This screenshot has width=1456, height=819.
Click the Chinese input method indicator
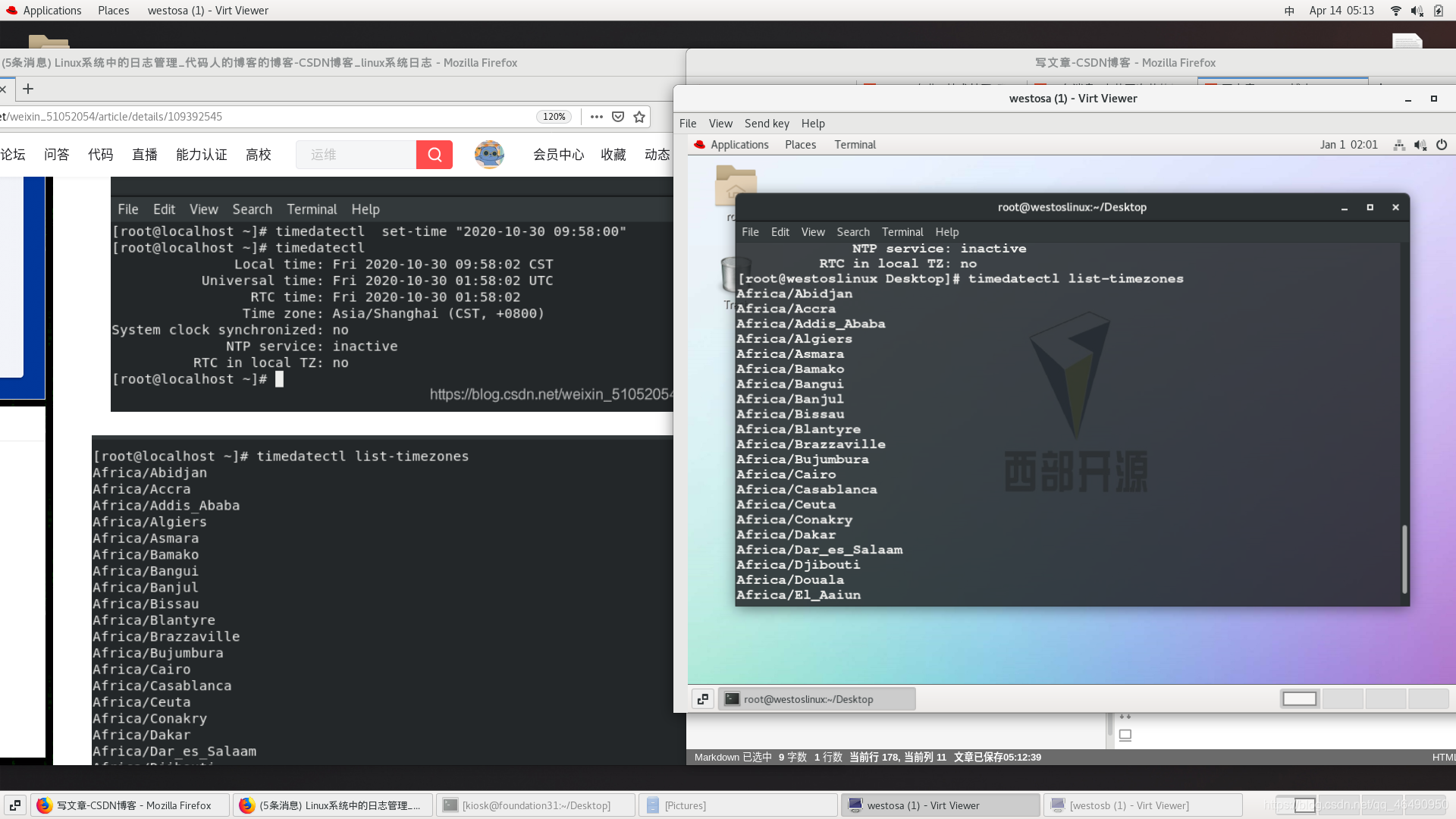click(x=1289, y=11)
